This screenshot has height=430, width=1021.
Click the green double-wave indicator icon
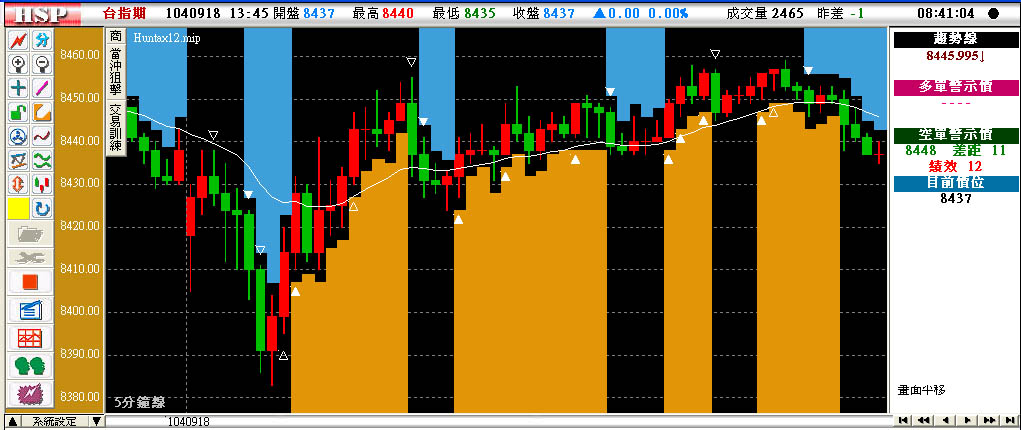click(x=42, y=160)
